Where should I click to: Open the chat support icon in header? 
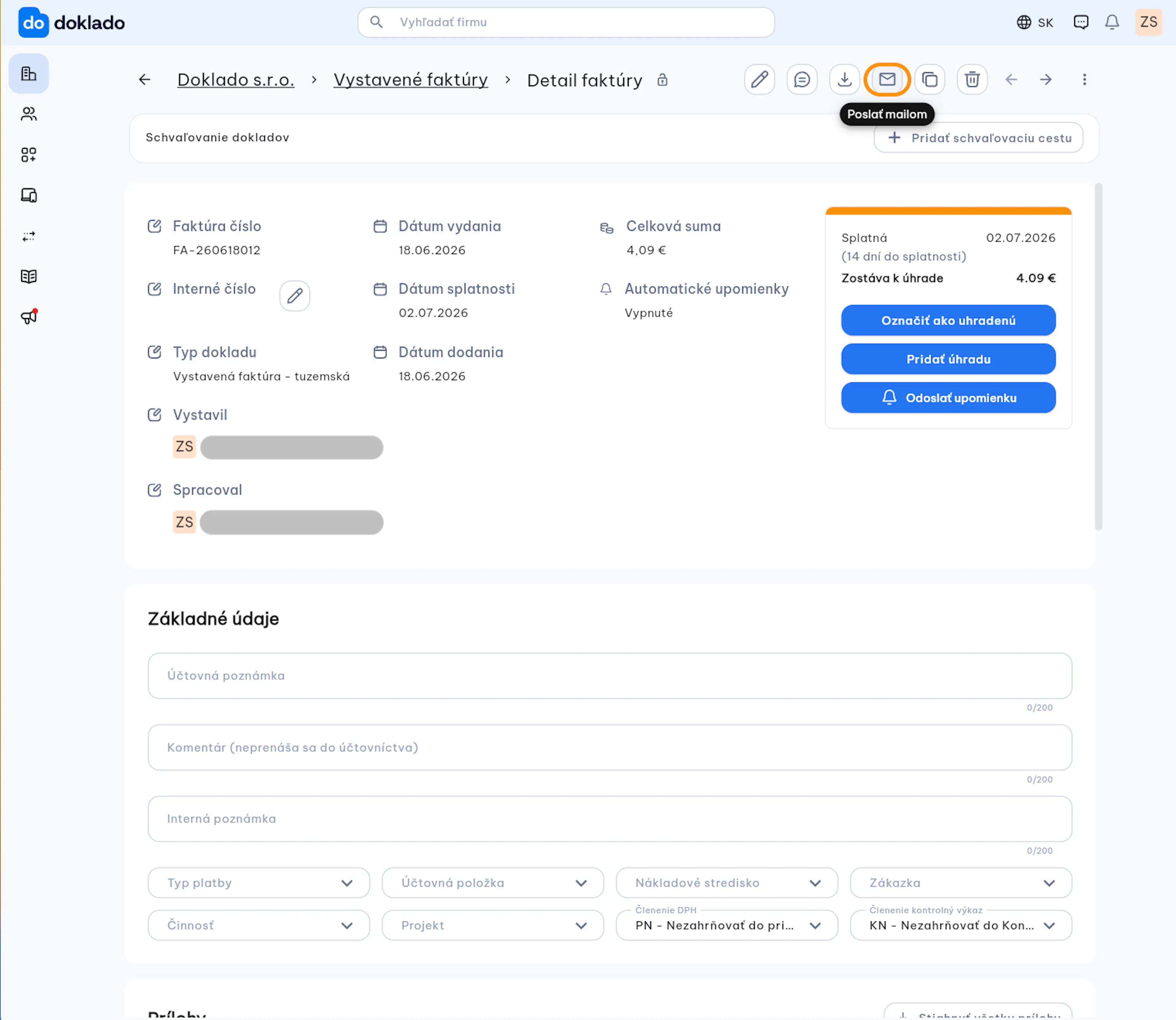tap(1081, 22)
